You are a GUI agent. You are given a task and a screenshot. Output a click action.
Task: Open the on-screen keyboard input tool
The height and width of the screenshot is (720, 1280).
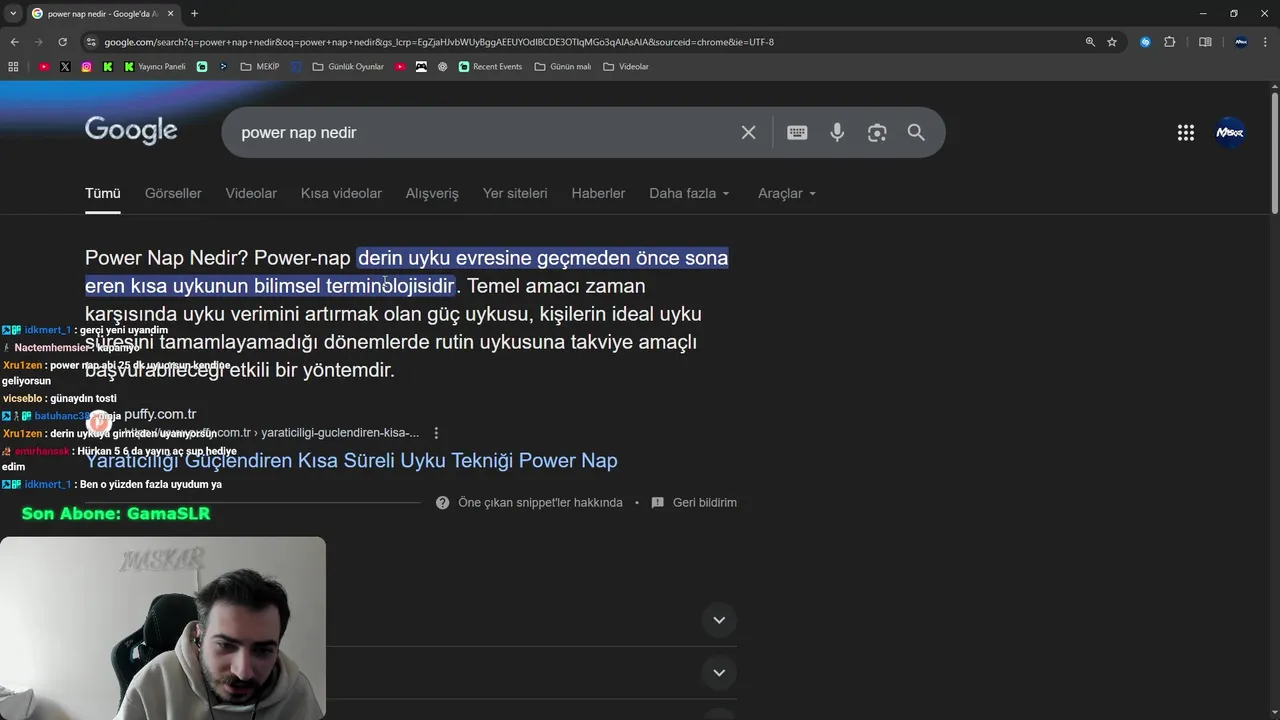pos(797,132)
